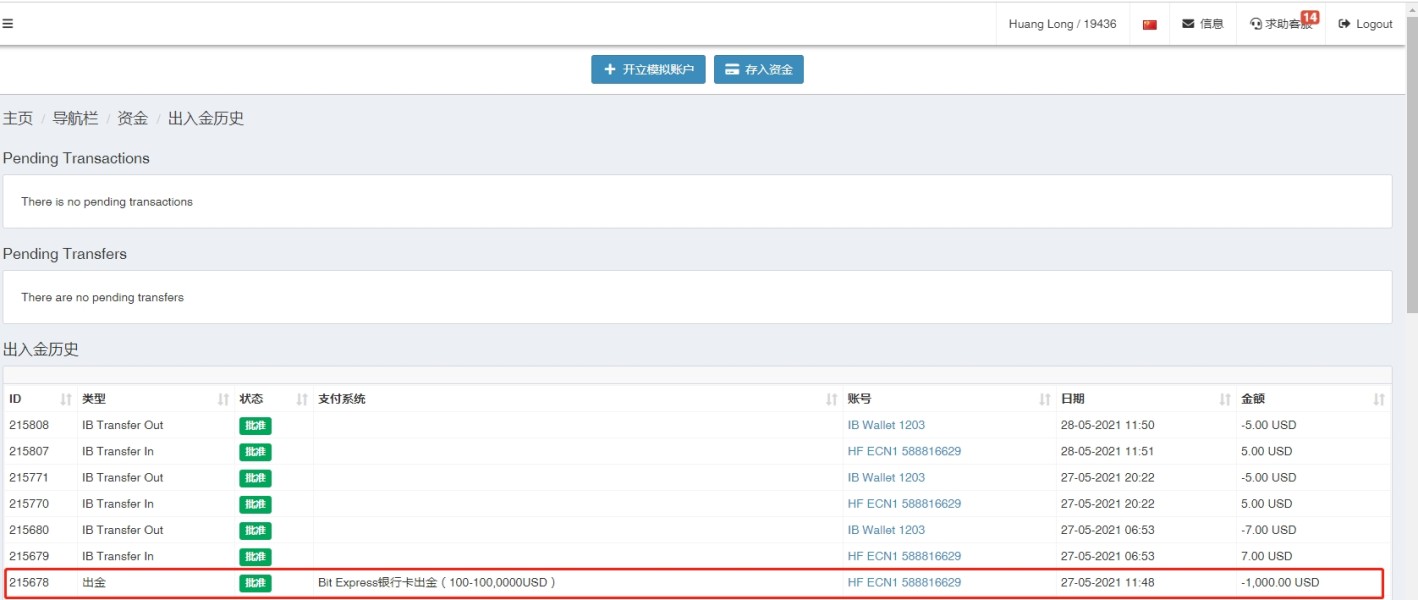Click 出金 type cell in row 215678

(x=94, y=582)
